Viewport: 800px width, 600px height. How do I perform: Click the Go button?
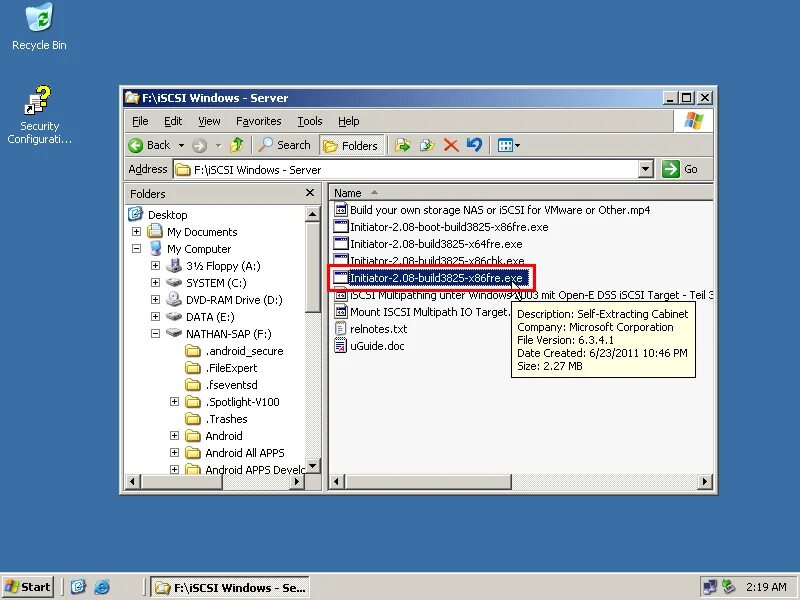pyautogui.click(x=680, y=169)
